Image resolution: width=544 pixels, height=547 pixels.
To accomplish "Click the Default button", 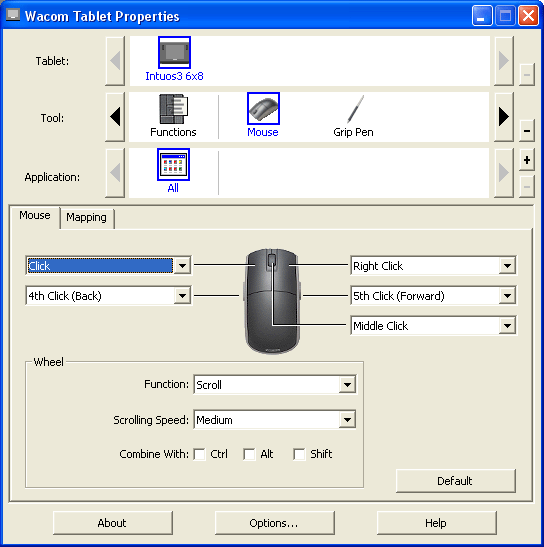I will pyautogui.click(x=455, y=481).
